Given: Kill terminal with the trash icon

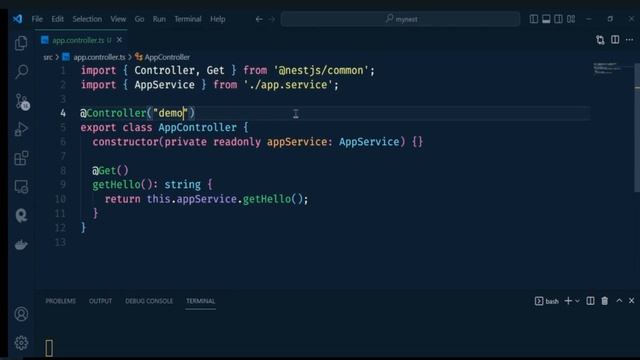Looking at the screenshot, I should click(604, 301).
